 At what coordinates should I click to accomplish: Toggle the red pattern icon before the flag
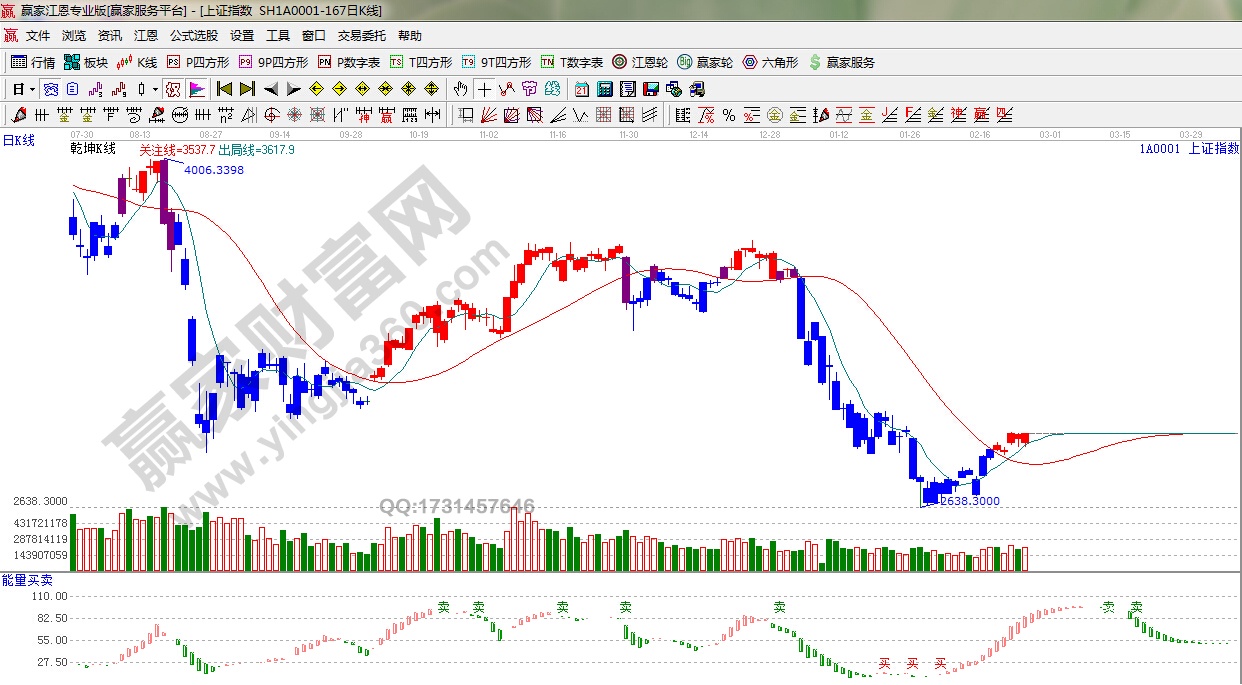[x=173, y=88]
